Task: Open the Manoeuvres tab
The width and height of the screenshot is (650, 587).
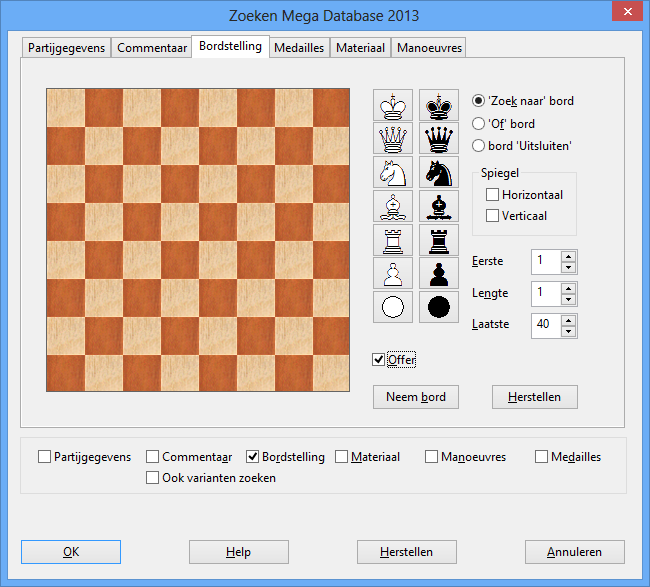Action: 429,48
